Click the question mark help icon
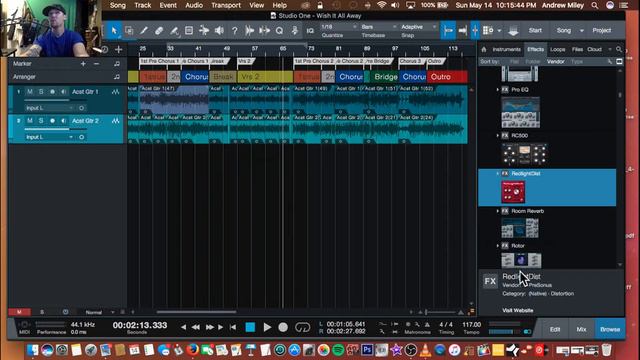This screenshot has width=640, height=360. (x=234, y=31)
